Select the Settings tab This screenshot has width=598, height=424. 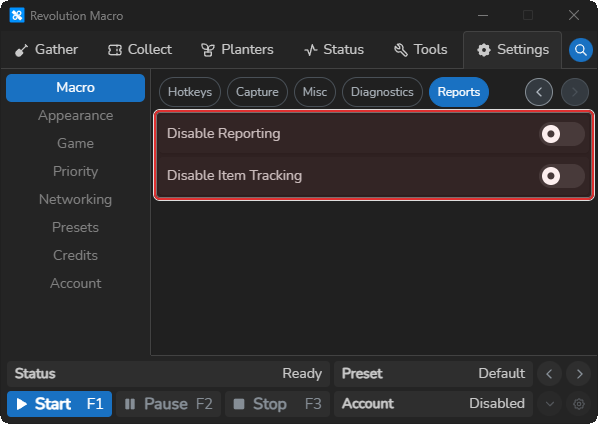[x=513, y=50]
